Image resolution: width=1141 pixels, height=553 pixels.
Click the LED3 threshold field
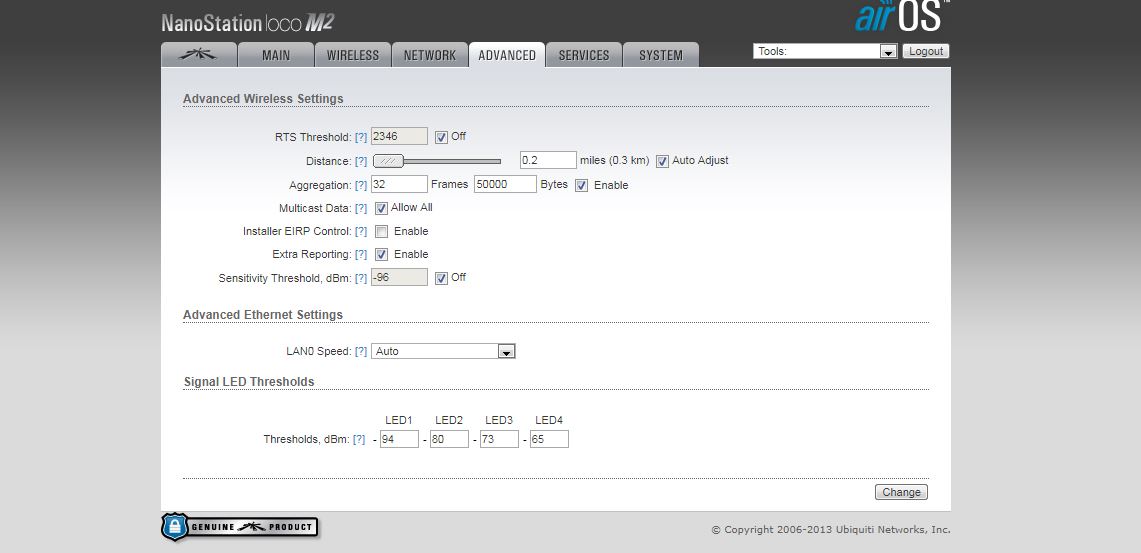pyautogui.click(x=499, y=439)
